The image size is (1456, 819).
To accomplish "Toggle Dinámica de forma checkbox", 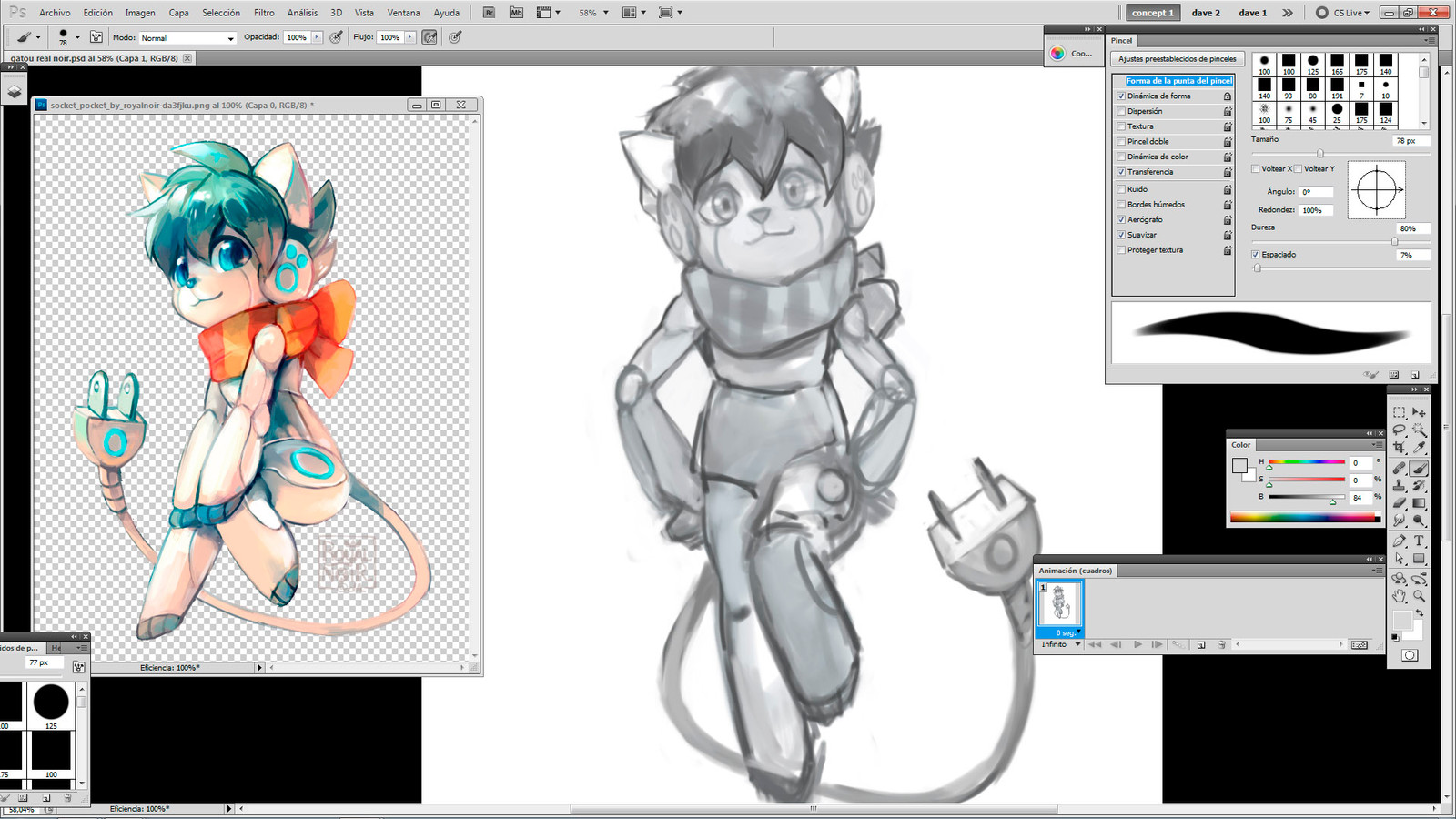I will (x=1121, y=96).
